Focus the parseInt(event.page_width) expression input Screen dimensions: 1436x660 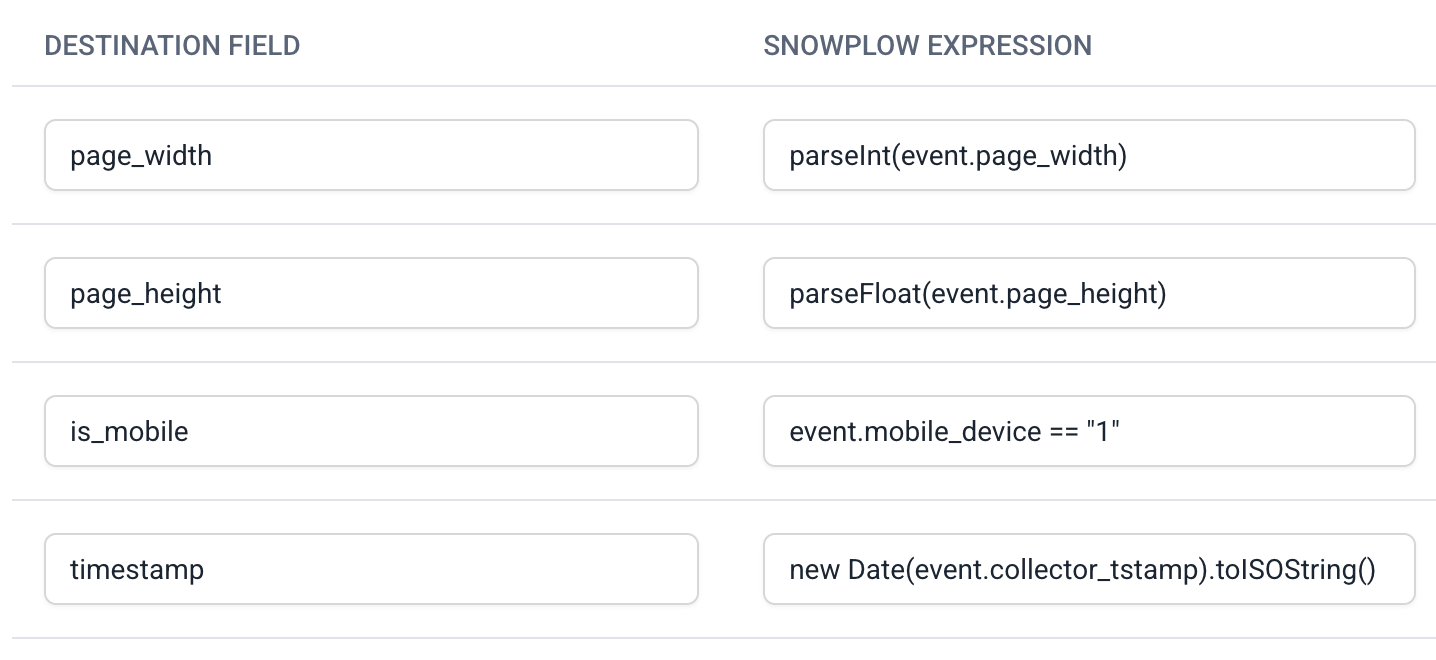tap(1089, 155)
